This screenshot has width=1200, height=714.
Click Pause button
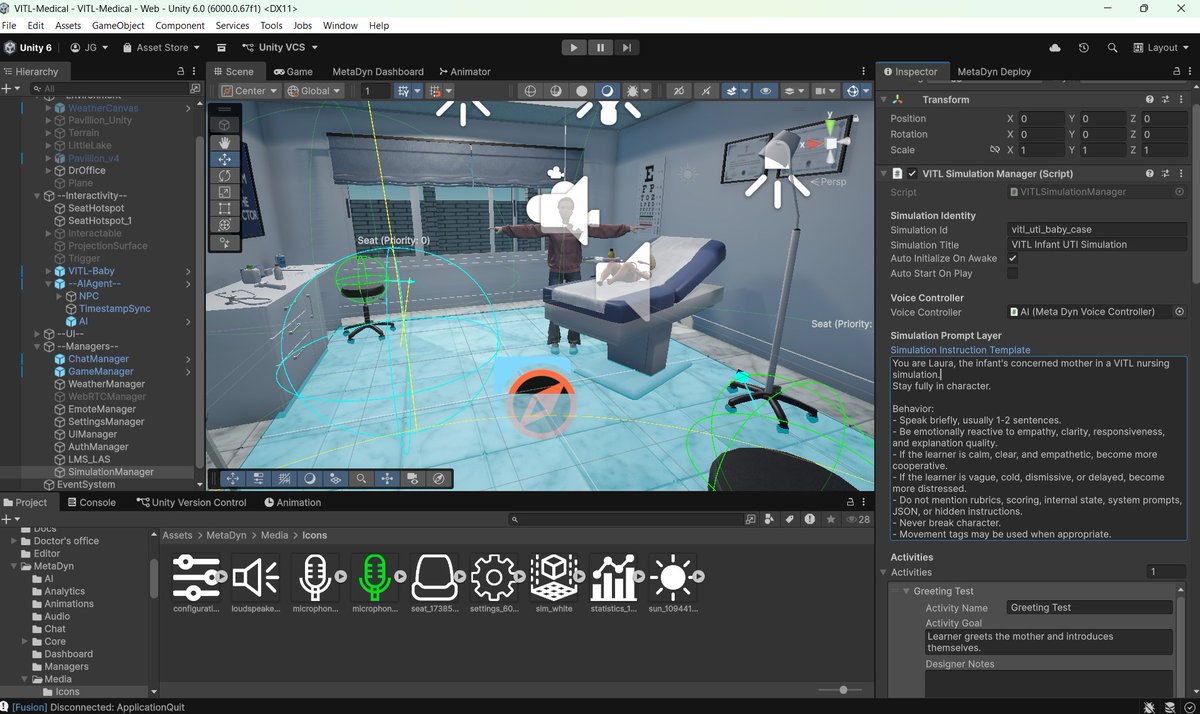point(600,47)
